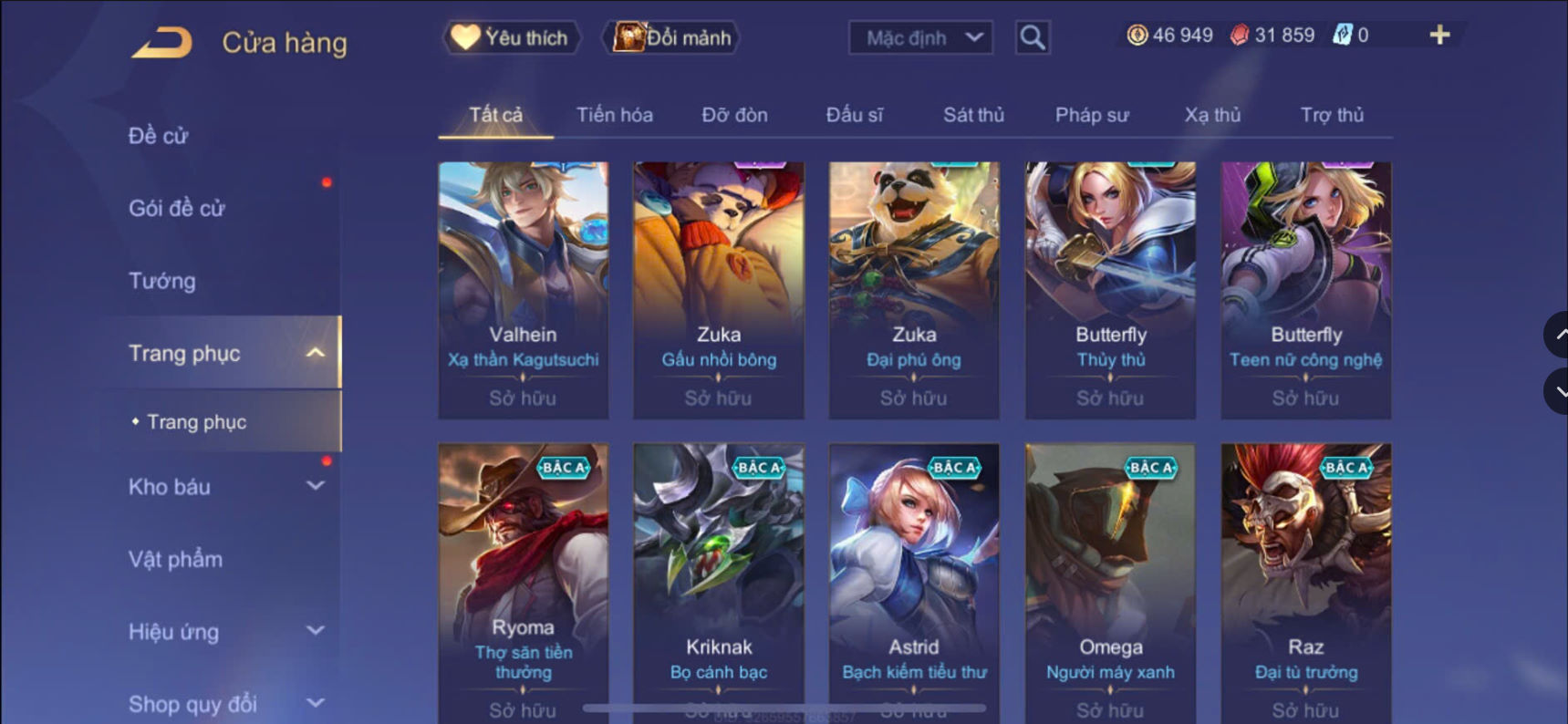Image resolution: width=1568 pixels, height=724 pixels.
Task: Click the down arrow on right edge
Action: click(x=1557, y=391)
